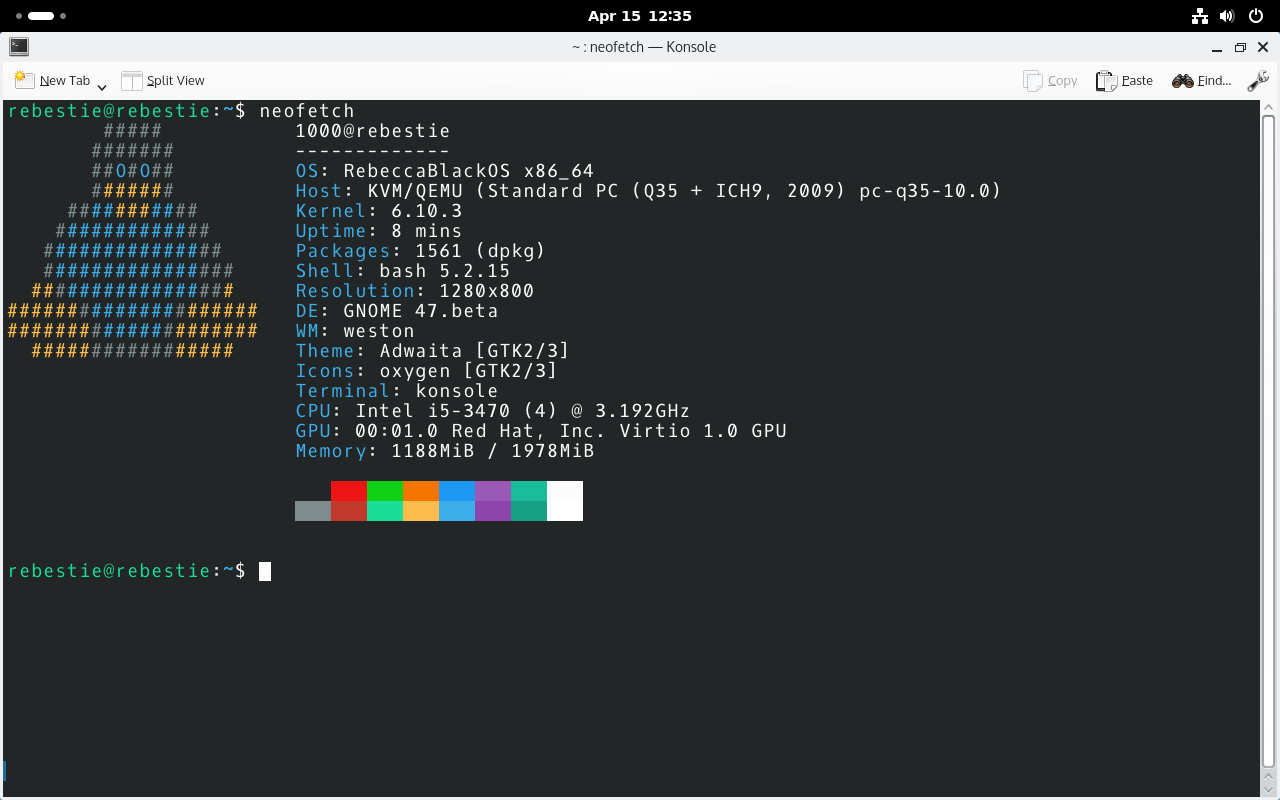Click the "1000@rebestie" header text
This screenshot has width=1280, height=800.
pos(373,131)
